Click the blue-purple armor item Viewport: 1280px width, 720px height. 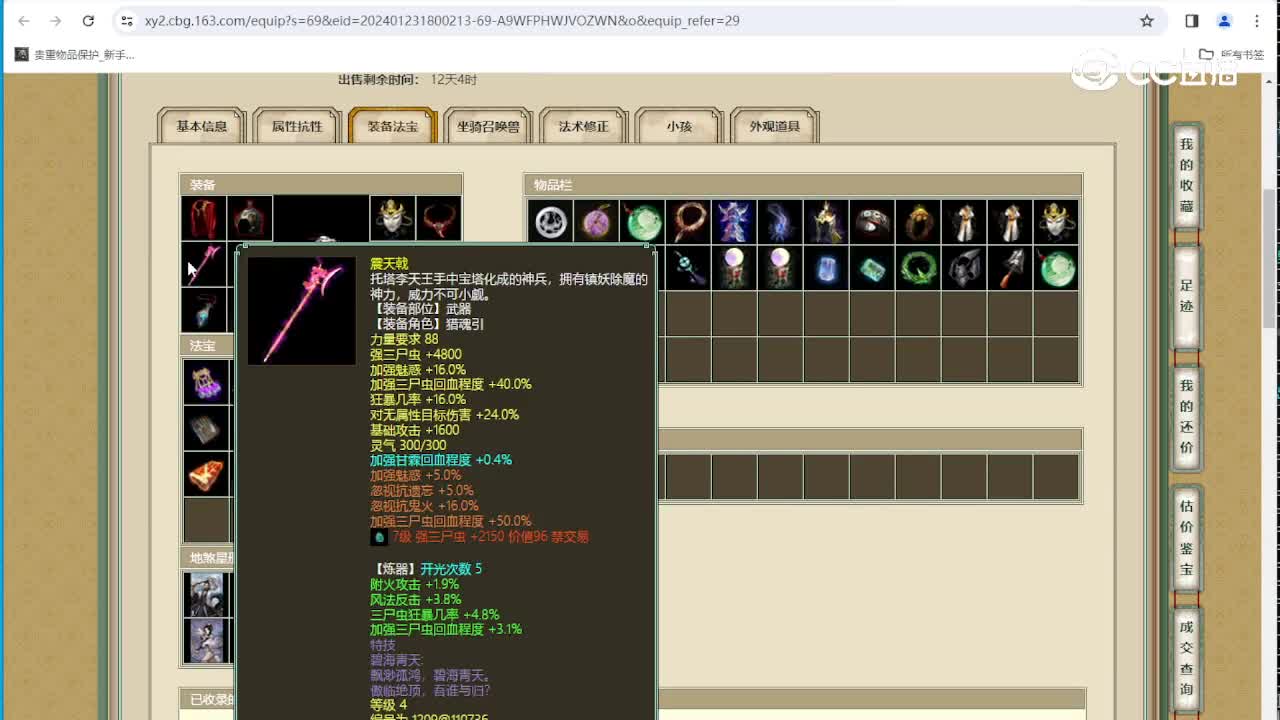pyautogui.click(x=734, y=222)
